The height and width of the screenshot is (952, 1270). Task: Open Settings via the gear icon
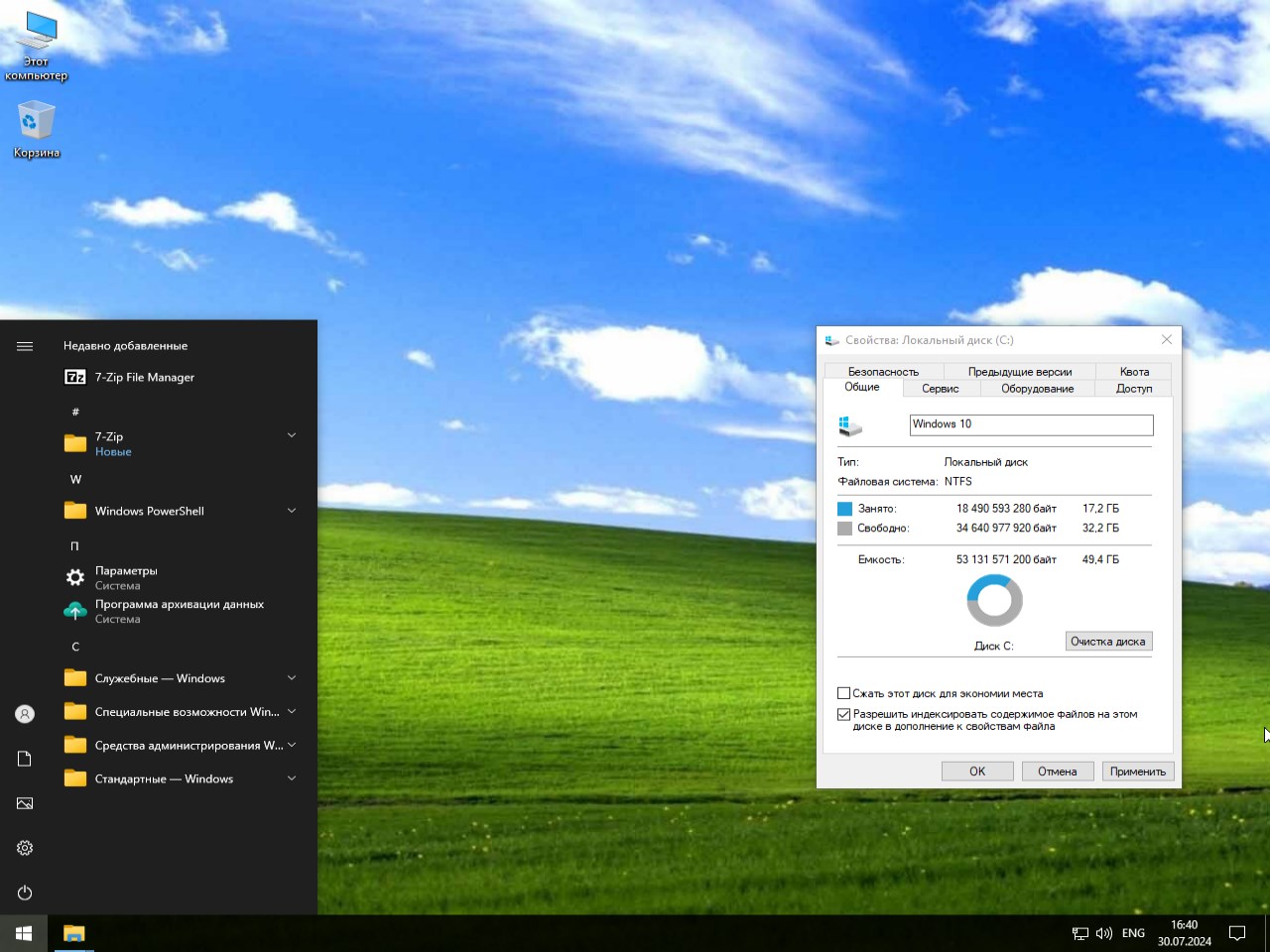(24, 847)
